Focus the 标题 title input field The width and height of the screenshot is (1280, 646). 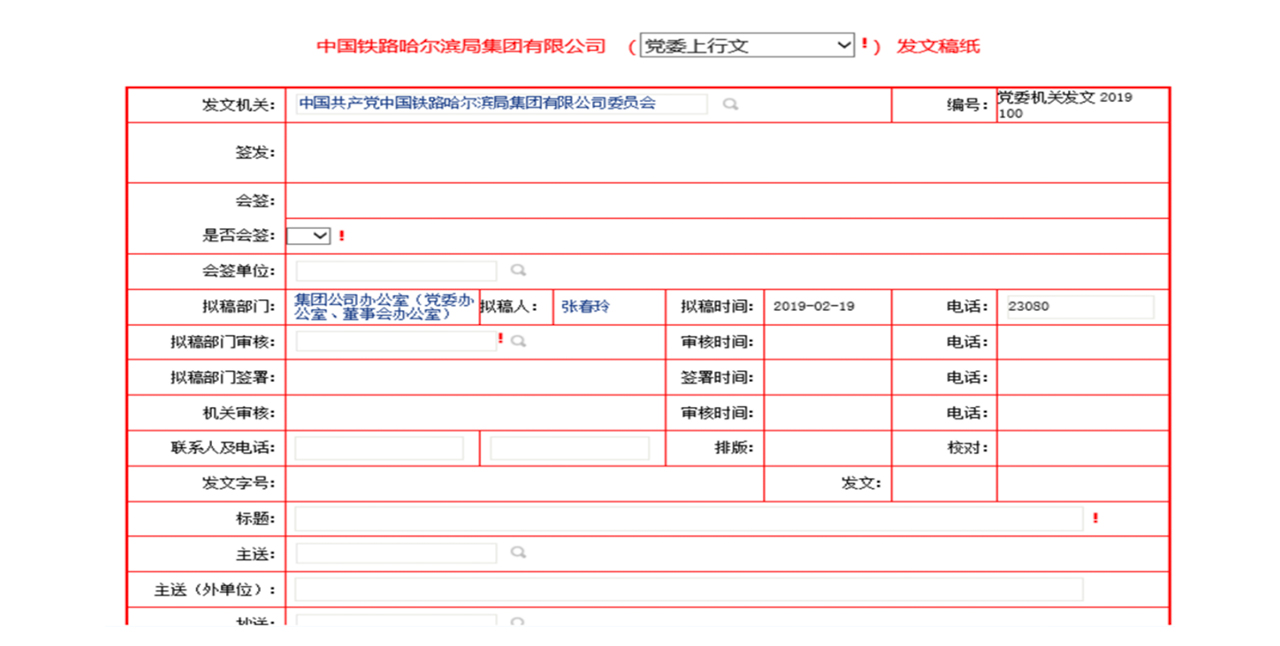689,519
